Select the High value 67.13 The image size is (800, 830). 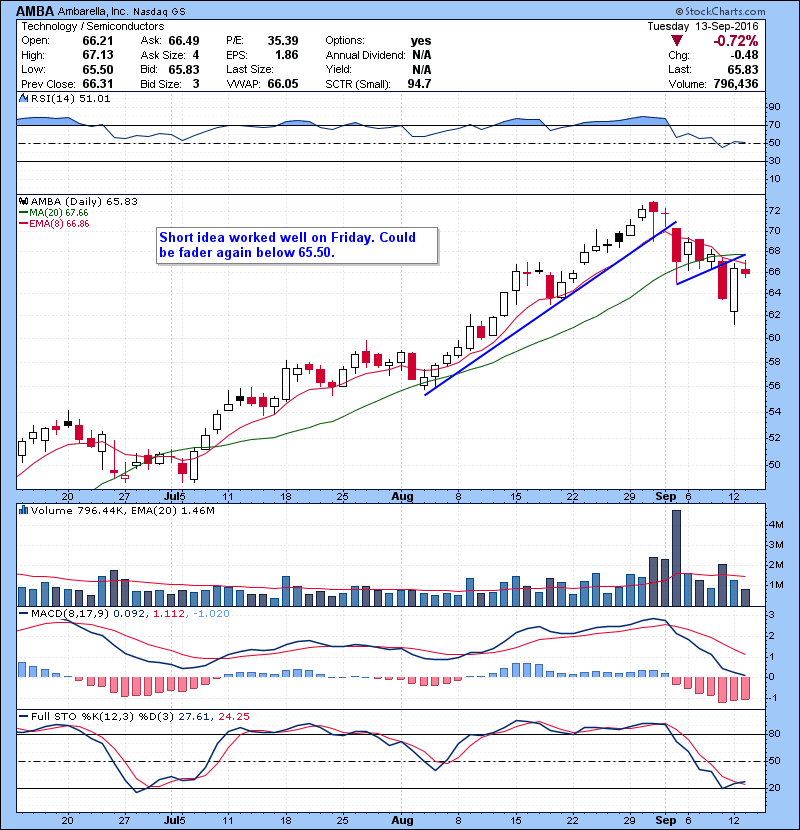[x=98, y=55]
